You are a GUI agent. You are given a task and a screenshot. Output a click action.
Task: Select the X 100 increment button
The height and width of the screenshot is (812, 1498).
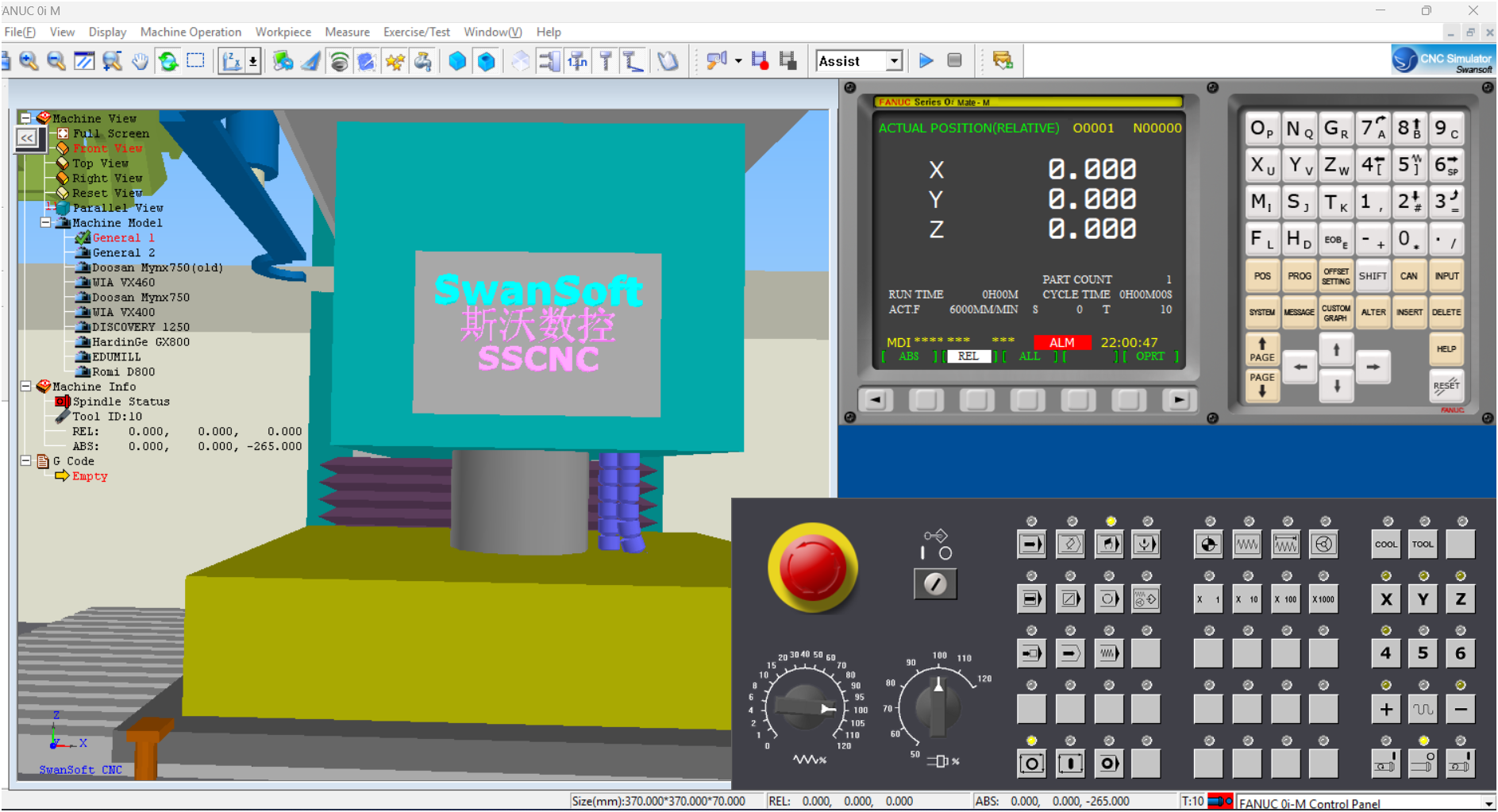click(1285, 599)
